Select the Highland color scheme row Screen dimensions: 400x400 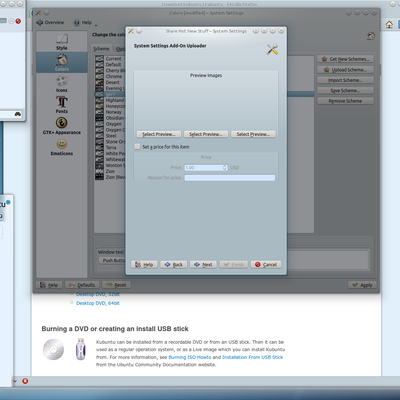click(x=110, y=100)
